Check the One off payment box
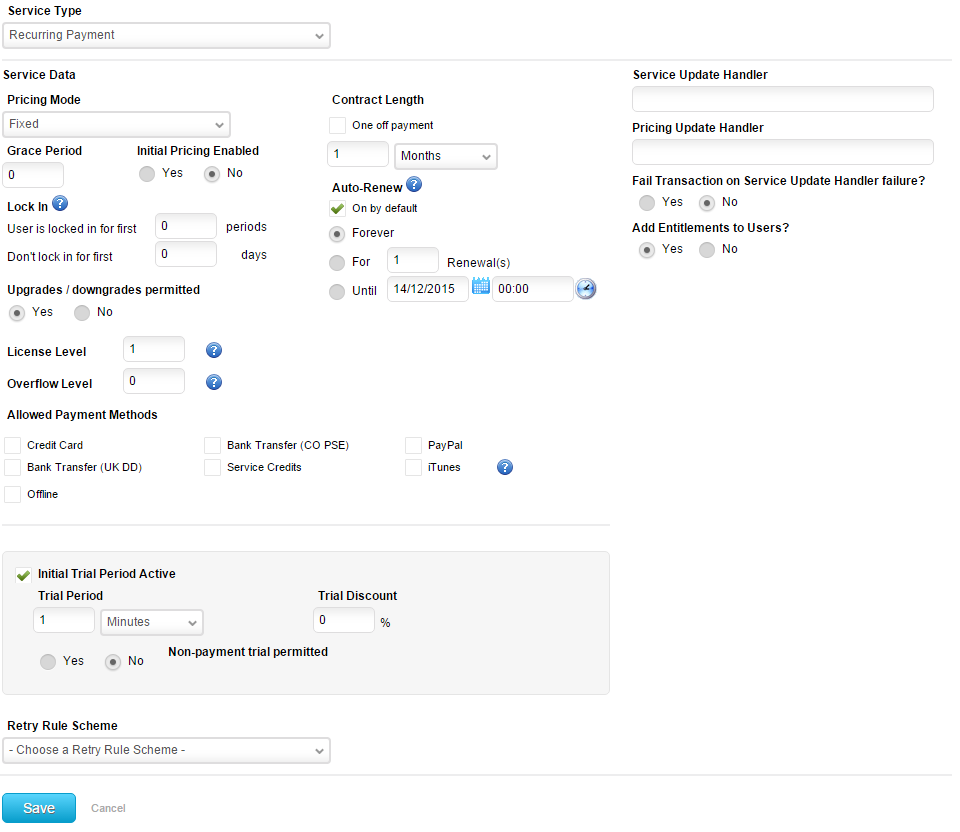Screen dimensions: 960x832 [337, 126]
